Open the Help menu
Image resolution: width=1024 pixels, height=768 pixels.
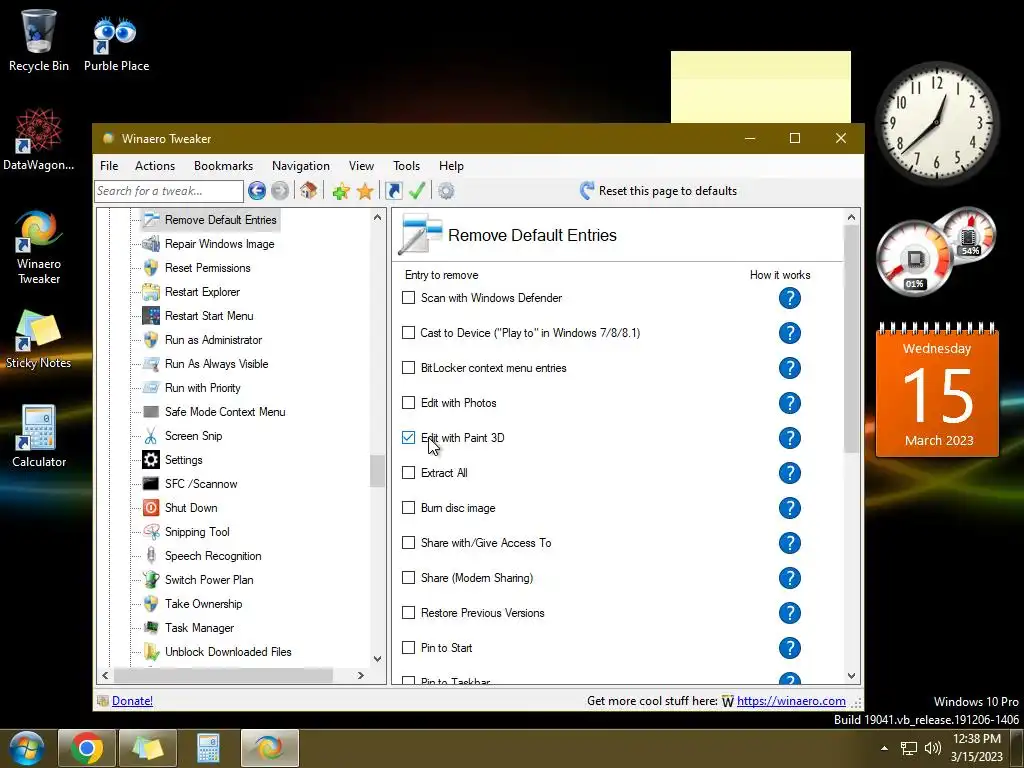pyautogui.click(x=451, y=166)
